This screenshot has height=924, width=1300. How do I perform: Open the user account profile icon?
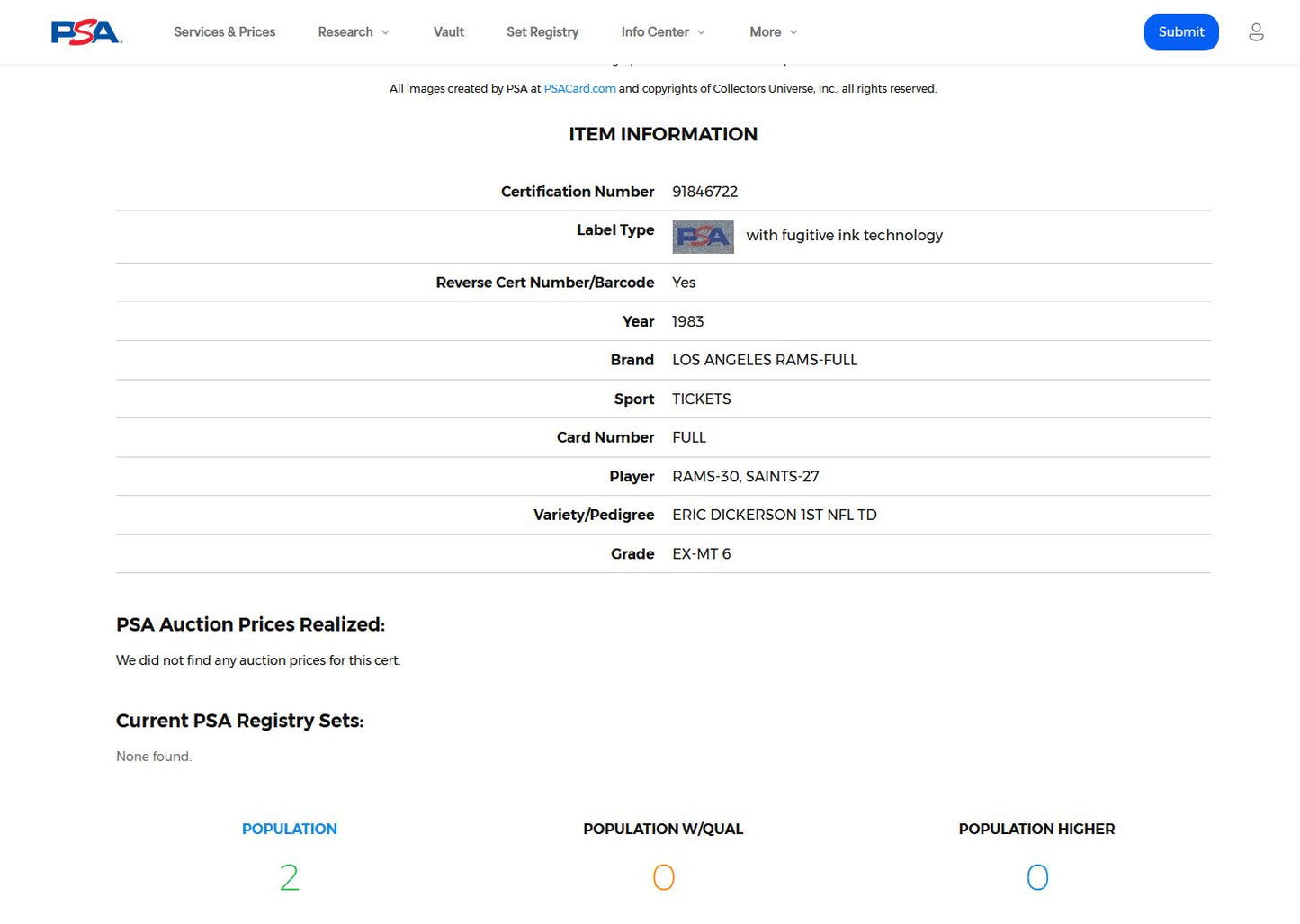[1256, 32]
